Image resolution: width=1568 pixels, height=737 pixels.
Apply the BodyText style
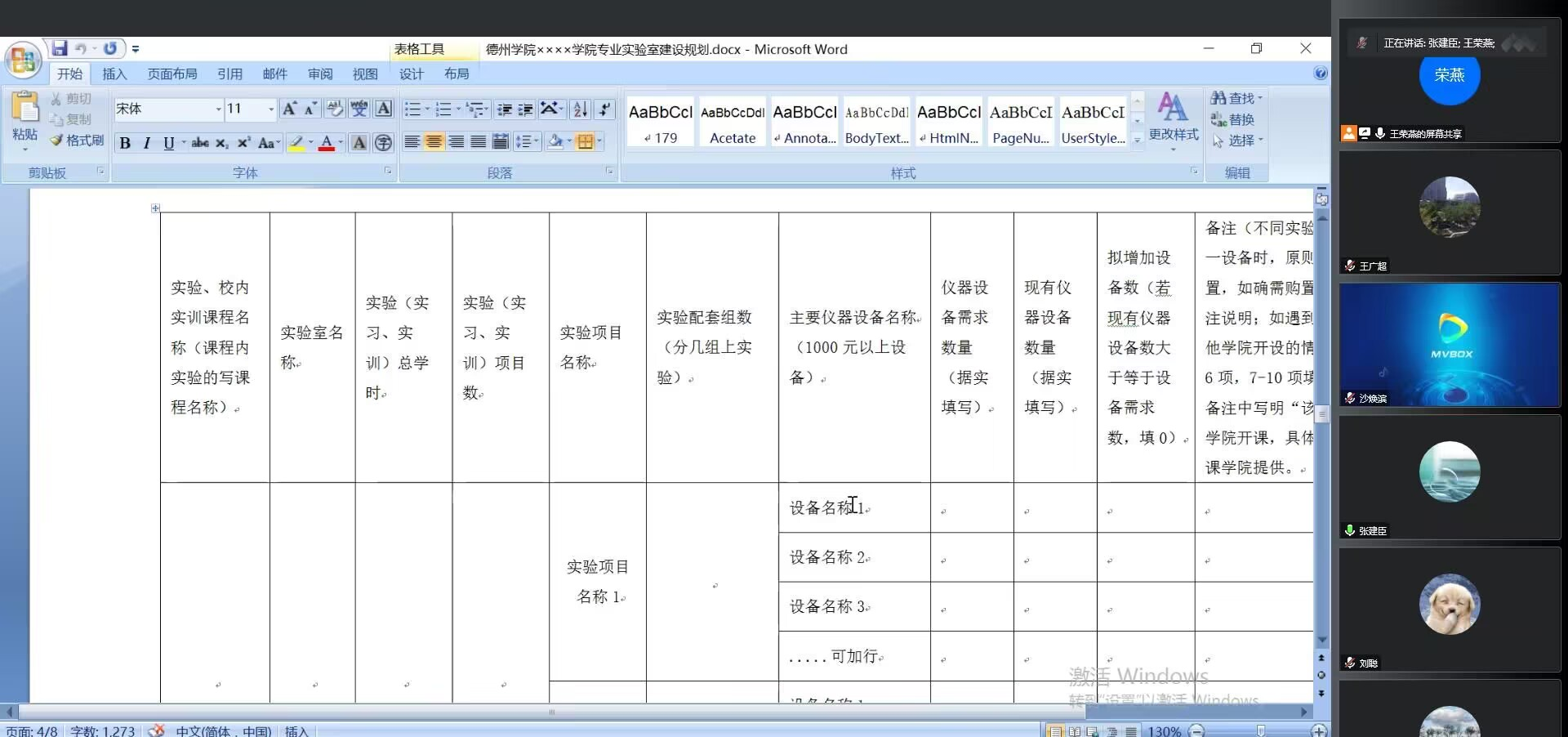click(876, 121)
